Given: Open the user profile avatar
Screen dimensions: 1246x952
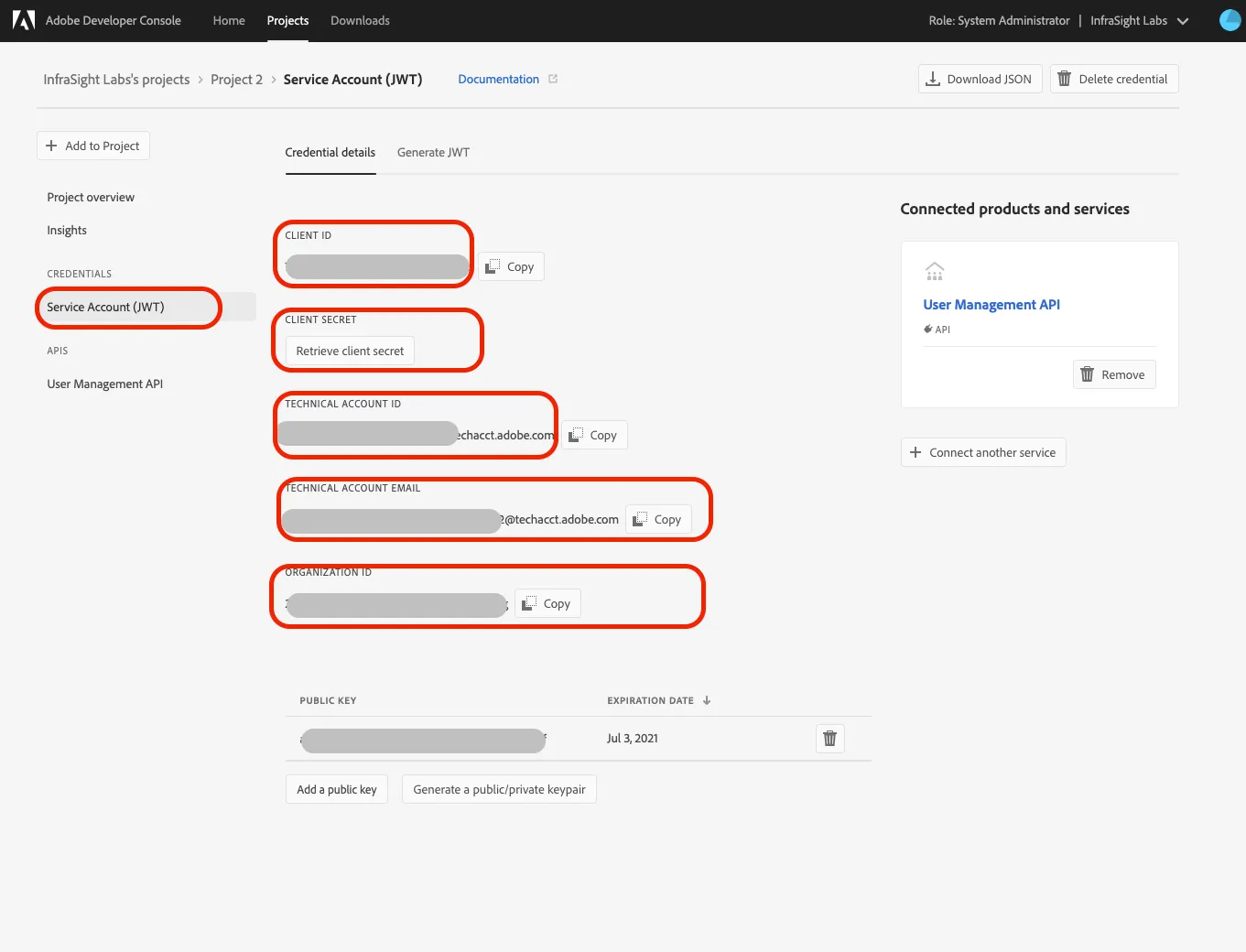Looking at the screenshot, I should [x=1231, y=20].
